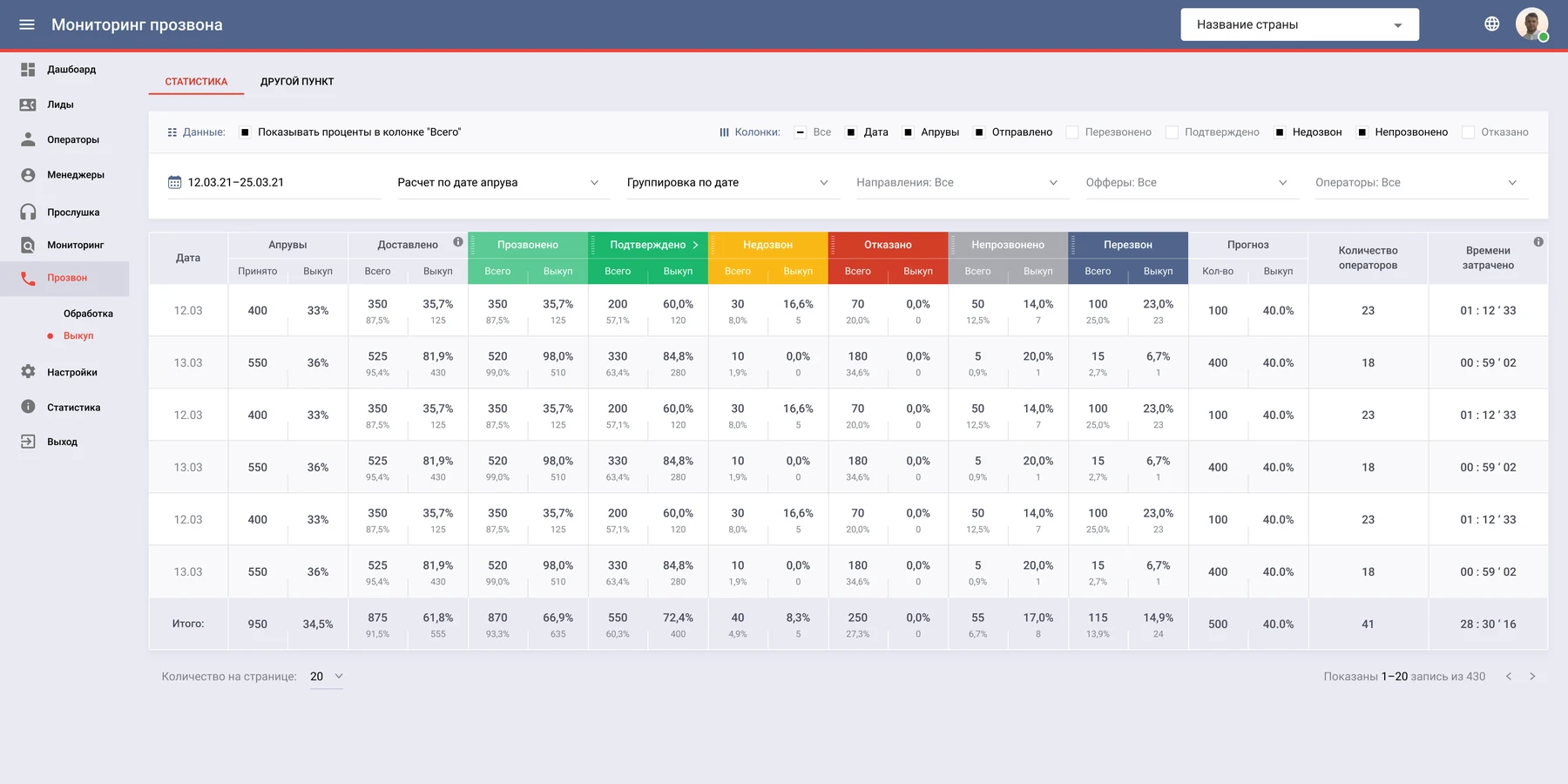Image resolution: width=1568 pixels, height=784 pixels.
Task: Toggle the Все columns checkbox
Action: pos(801,132)
